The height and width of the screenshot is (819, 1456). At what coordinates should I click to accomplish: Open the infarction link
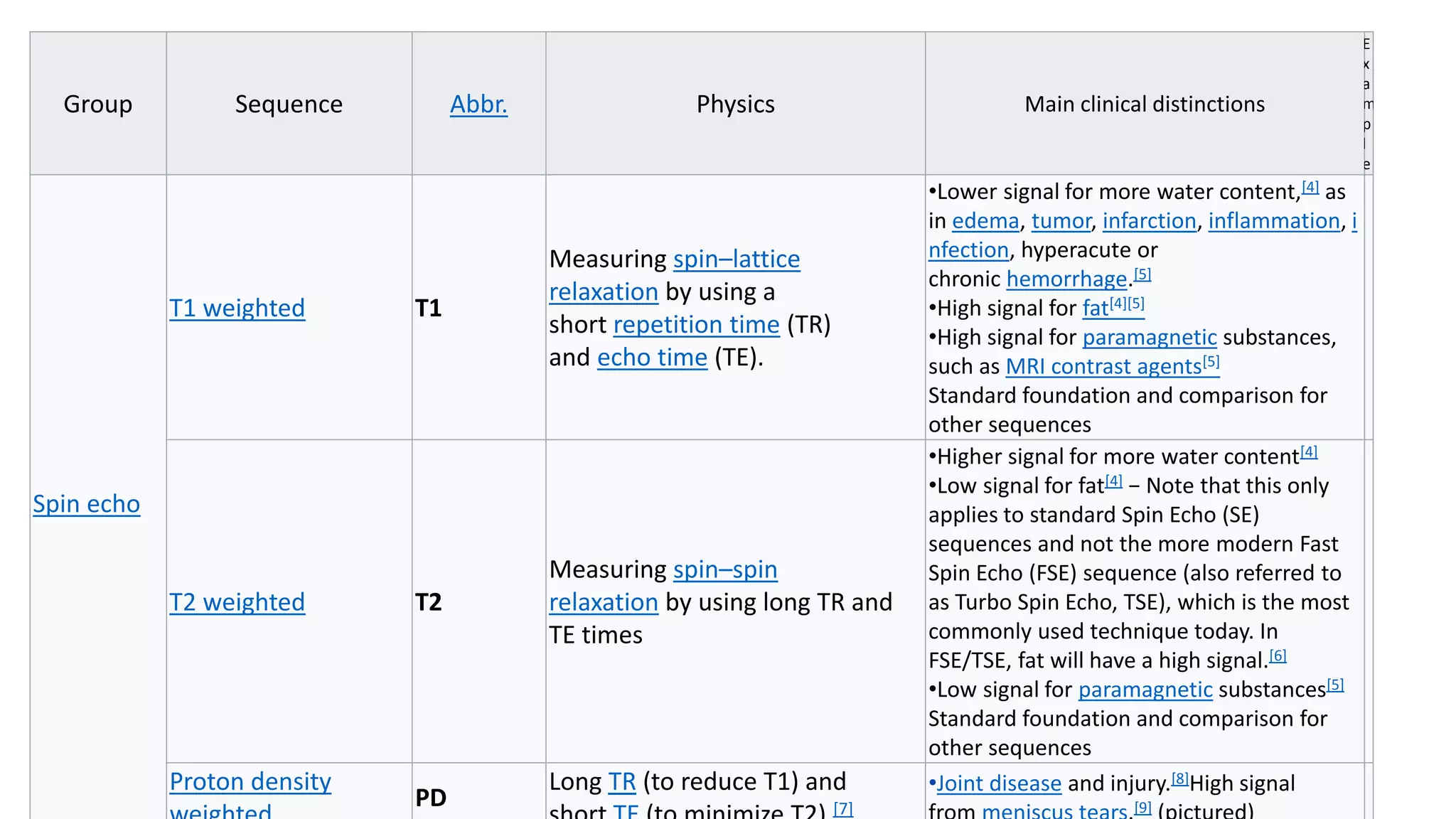[1149, 221]
